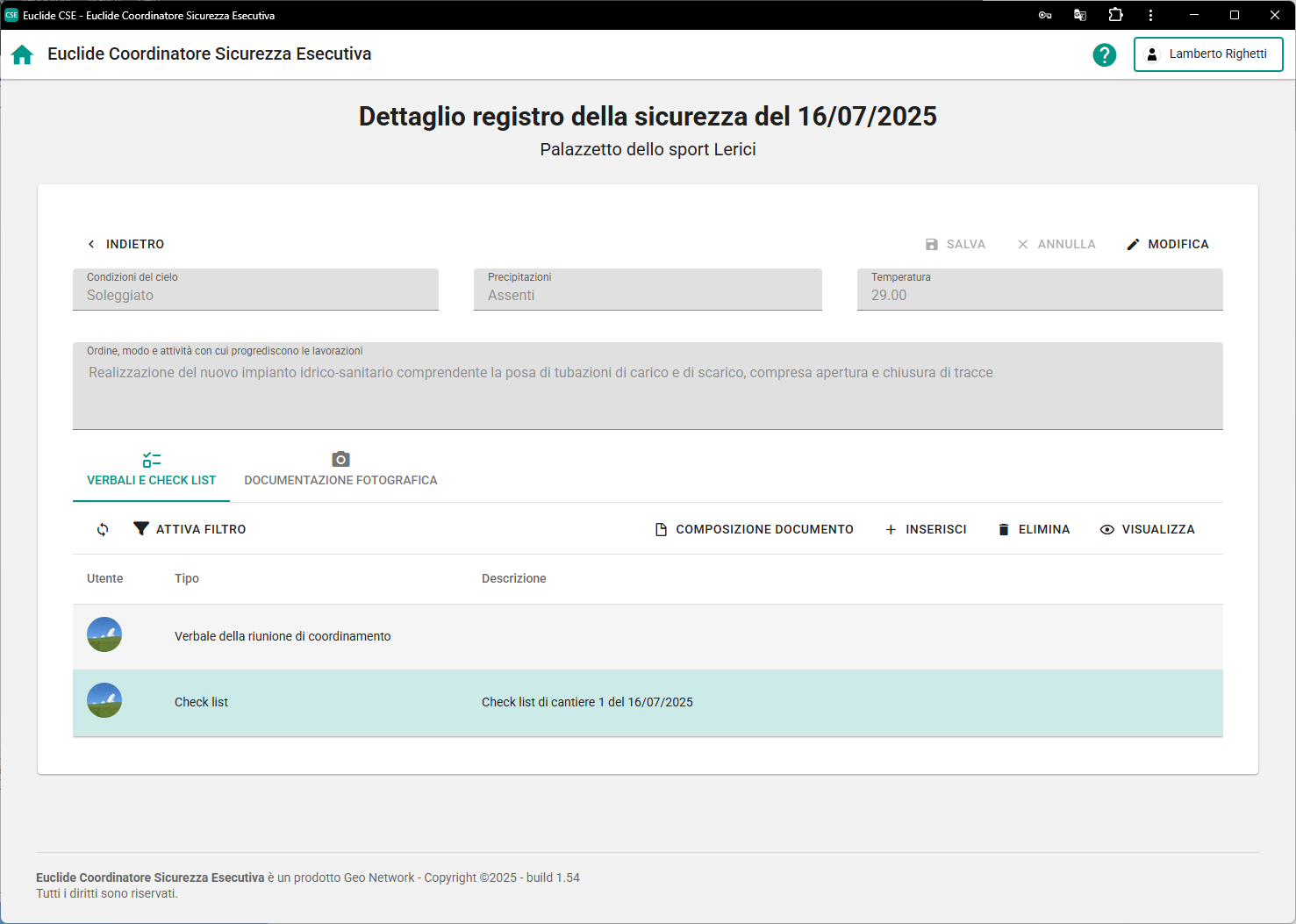Open help via question mark icon
The image size is (1296, 924).
click(1104, 54)
